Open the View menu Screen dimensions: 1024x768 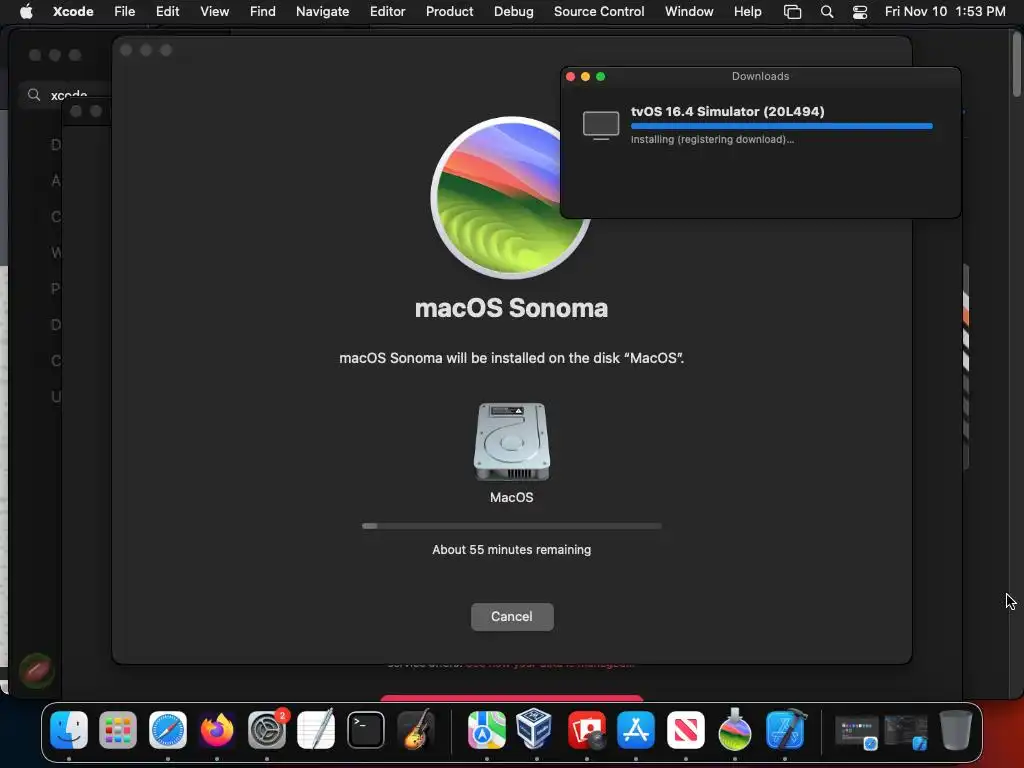215,11
